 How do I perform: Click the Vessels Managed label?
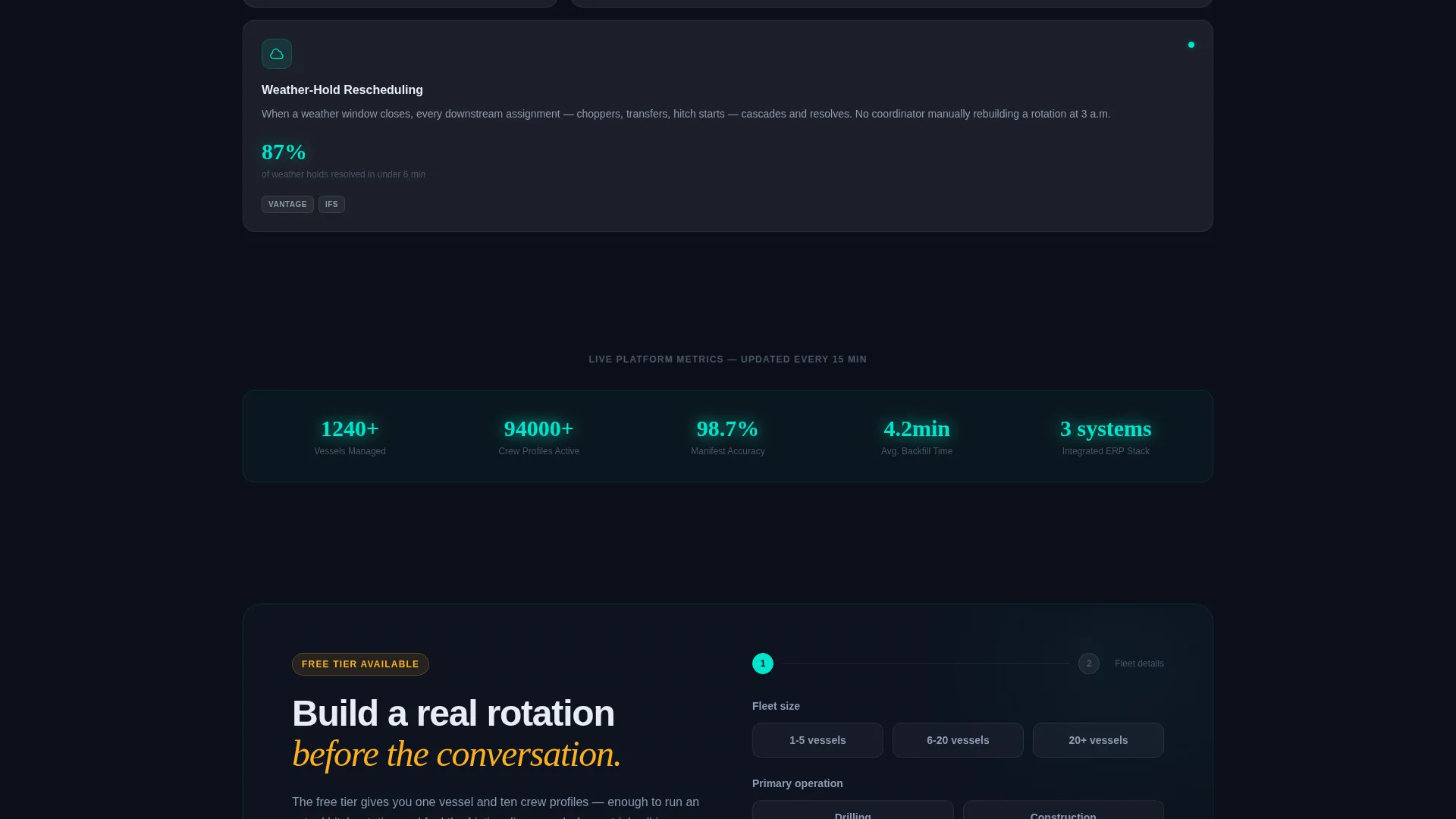click(x=350, y=451)
